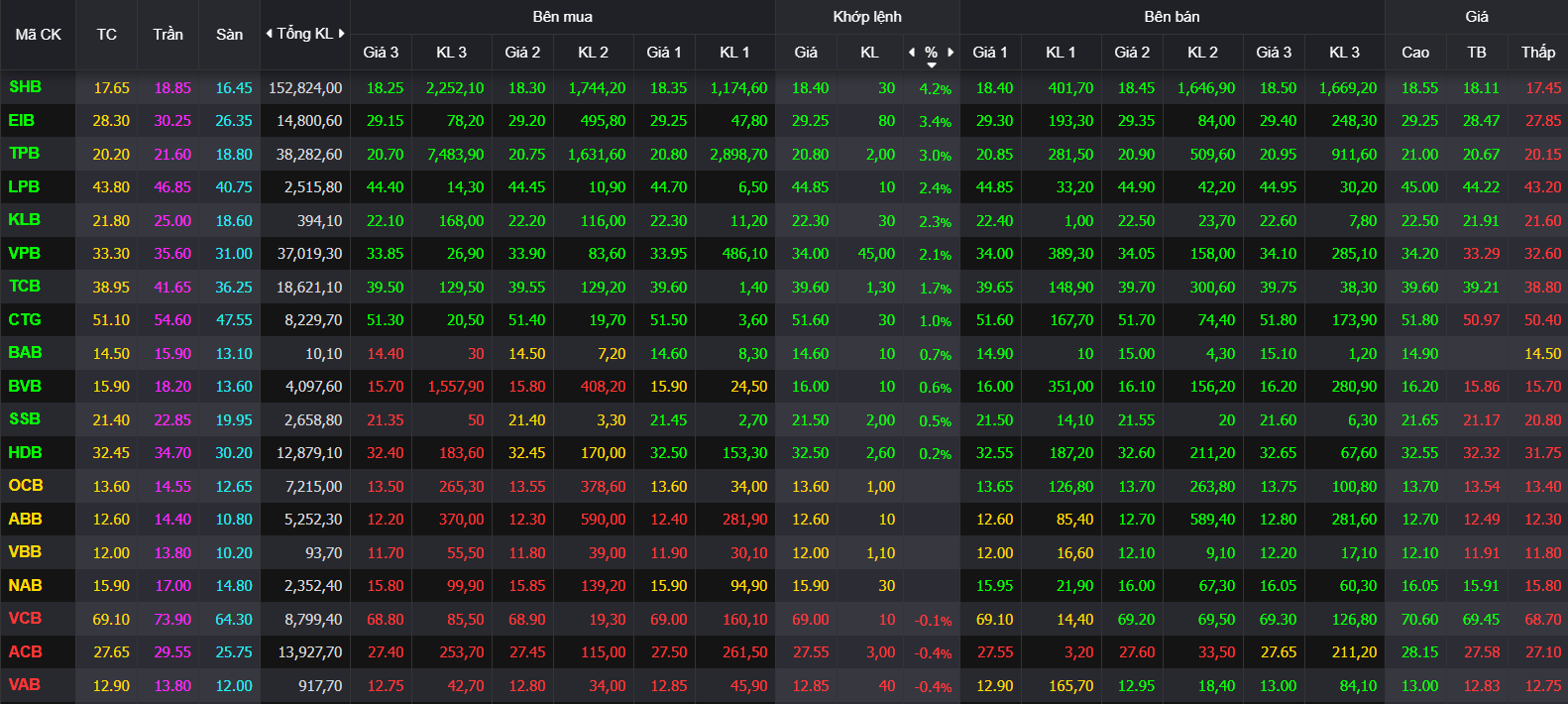Screen dimensions: 1568x704
Task: Click the Cao column header
Action: point(1415,53)
